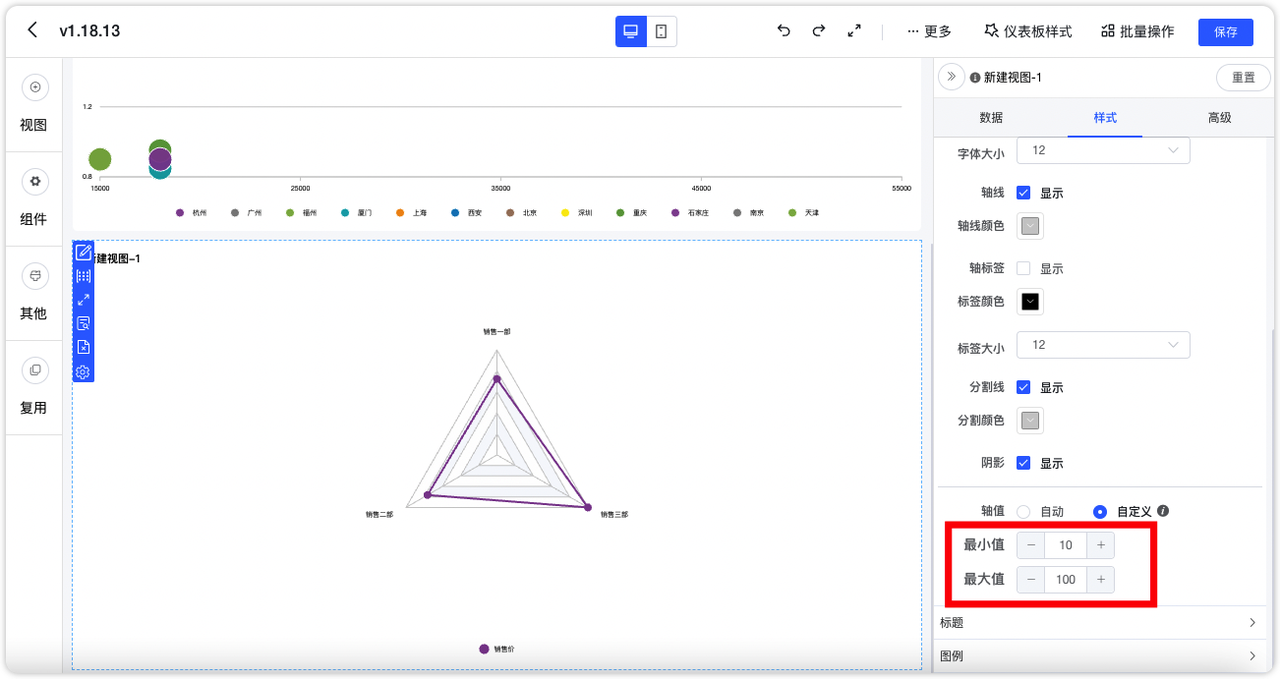This screenshot has height=679, width=1280.
Task: Open fullscreen preview of dashboard
Action: coord(854,31)
